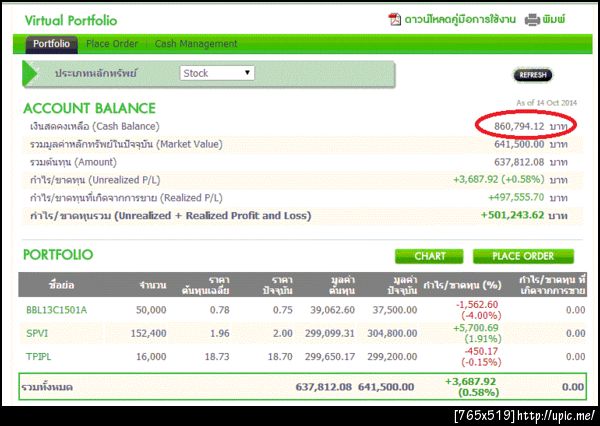The height and width of the screenshot is (426, 600).
Task: Click the Virtual Portfolio title
Action: pos(71,20)
